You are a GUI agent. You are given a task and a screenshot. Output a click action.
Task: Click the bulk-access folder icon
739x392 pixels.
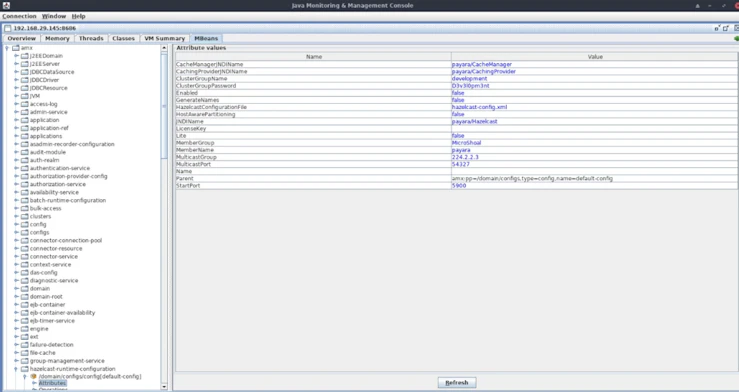pyautogui.click(x=25, y=208)
